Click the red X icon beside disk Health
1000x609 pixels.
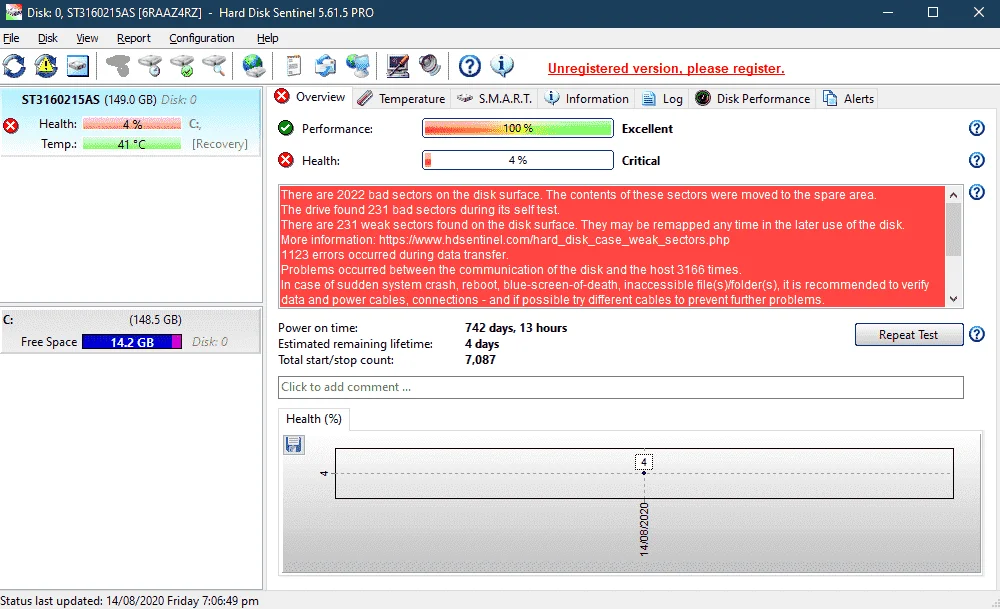[11, 126]
